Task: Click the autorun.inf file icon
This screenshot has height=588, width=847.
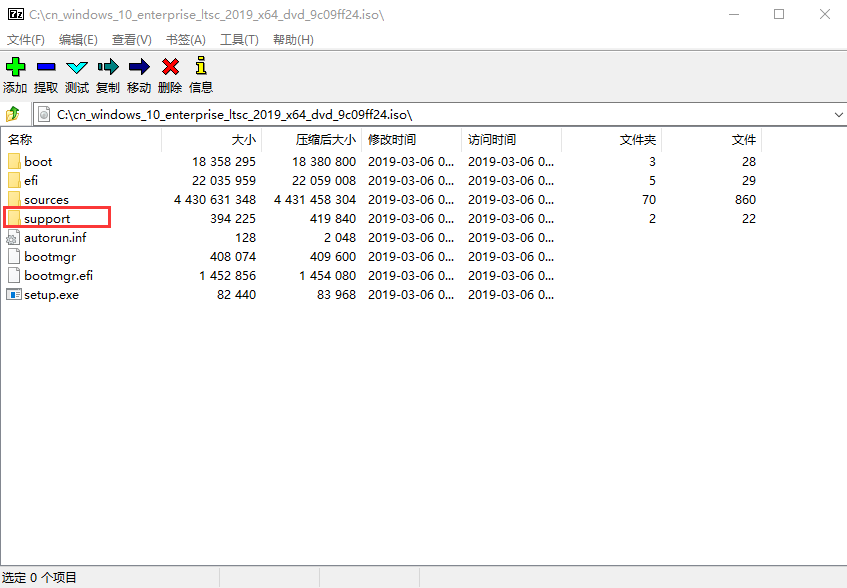Action: [13, 238]
